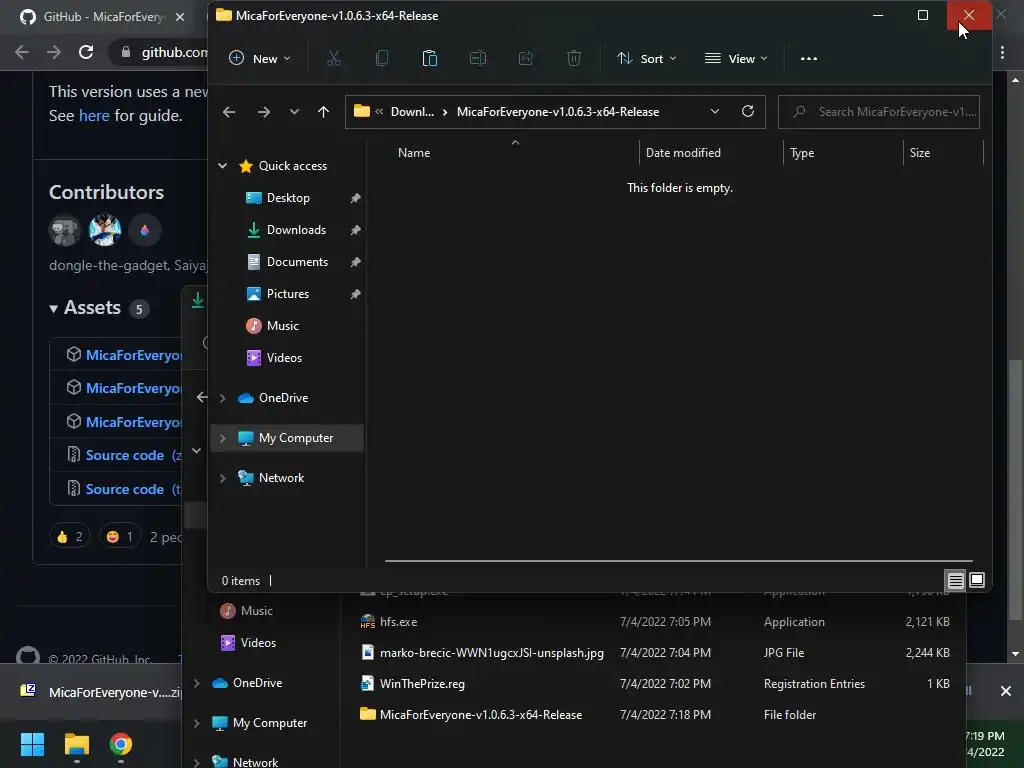
Task: Open MicaForEveryone zip in Chrome downloads bar
Action: click(x=100, y=692)
